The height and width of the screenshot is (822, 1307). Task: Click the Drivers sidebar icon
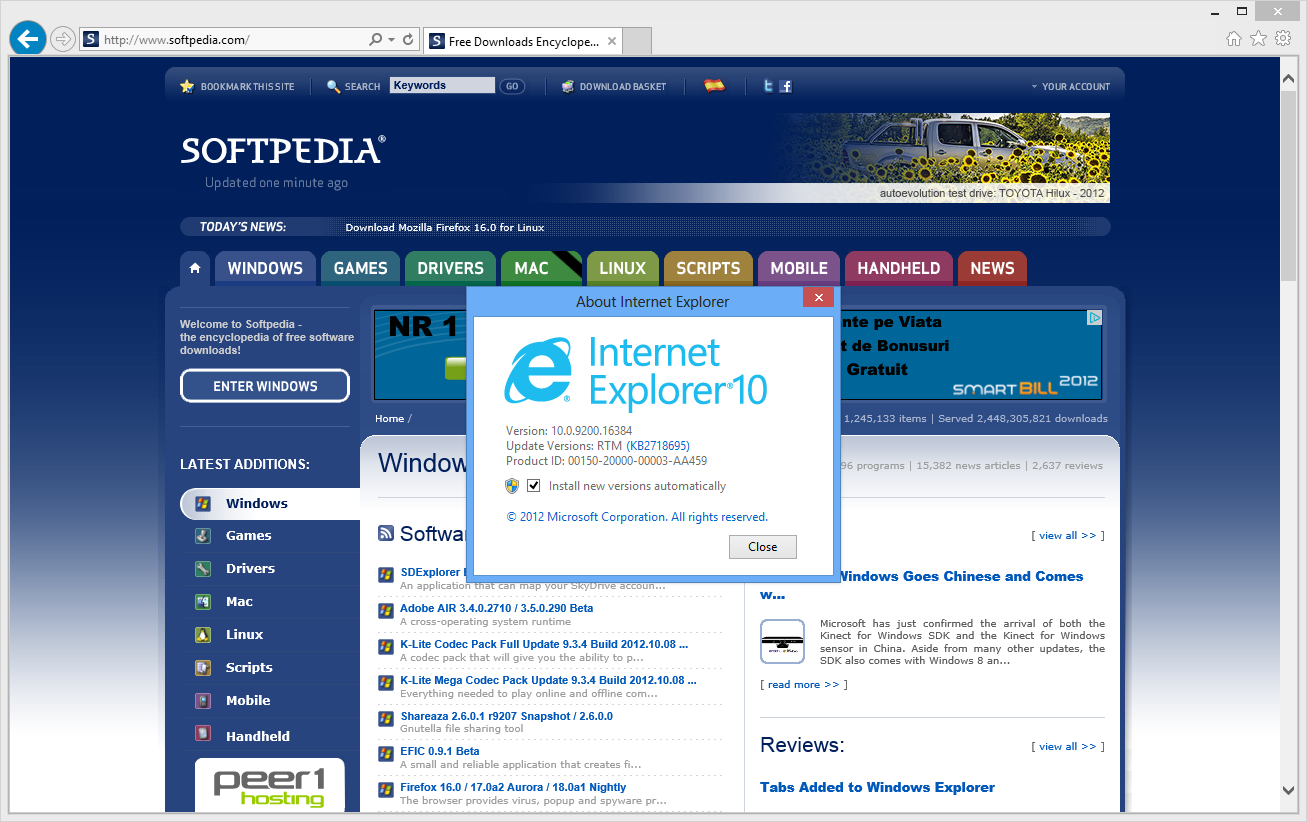(203, 569)
